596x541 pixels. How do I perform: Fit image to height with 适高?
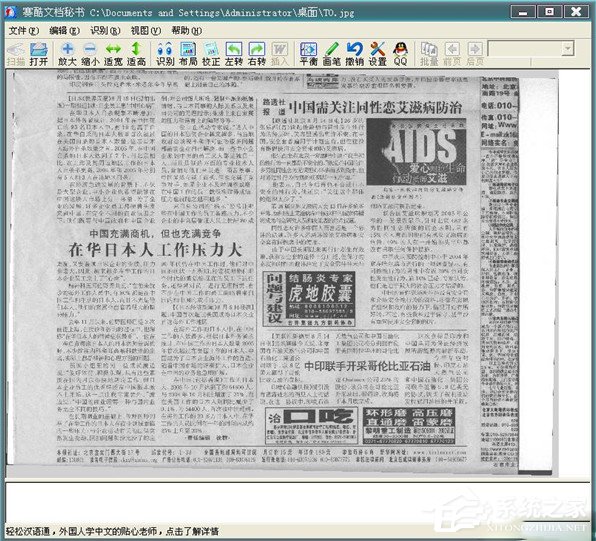[x=136, y=54]
